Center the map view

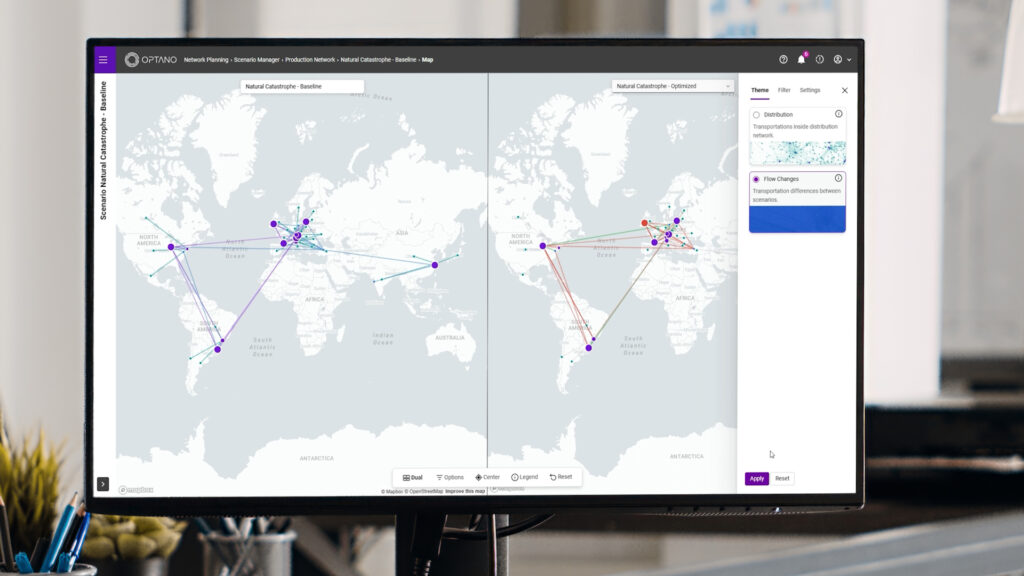(487, 477)
